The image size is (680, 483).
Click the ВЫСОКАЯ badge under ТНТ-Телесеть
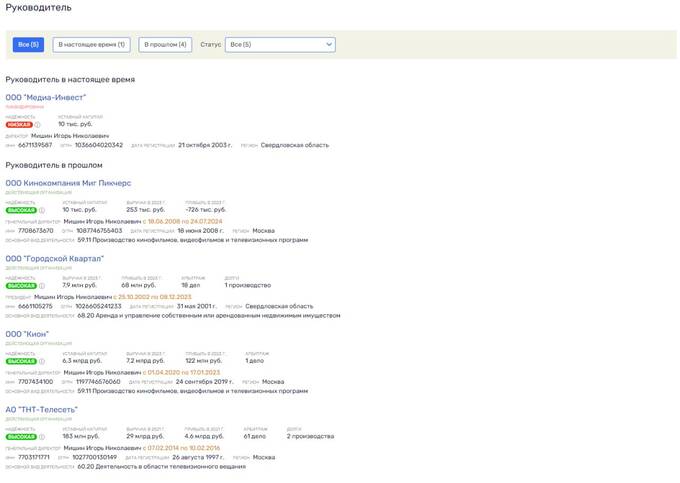coord(21,437)
